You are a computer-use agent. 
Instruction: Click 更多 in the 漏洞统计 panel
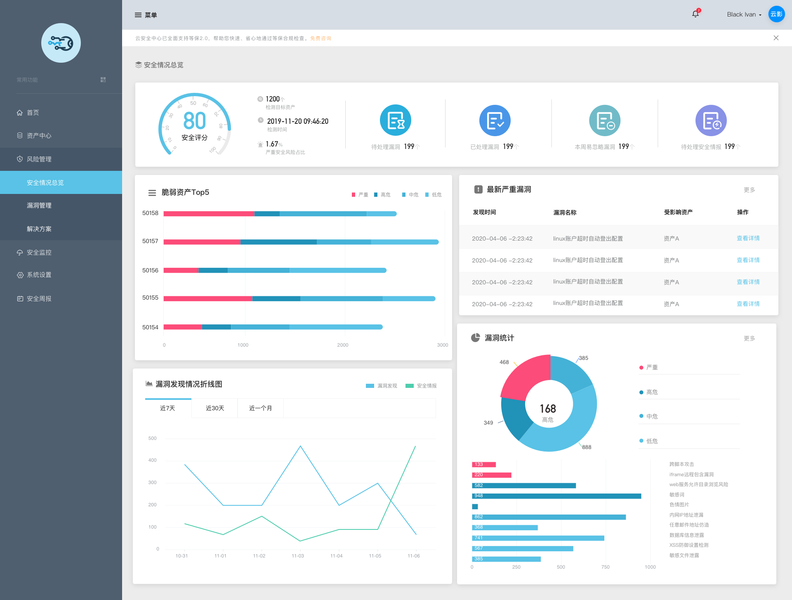click(x=749, y=338)
